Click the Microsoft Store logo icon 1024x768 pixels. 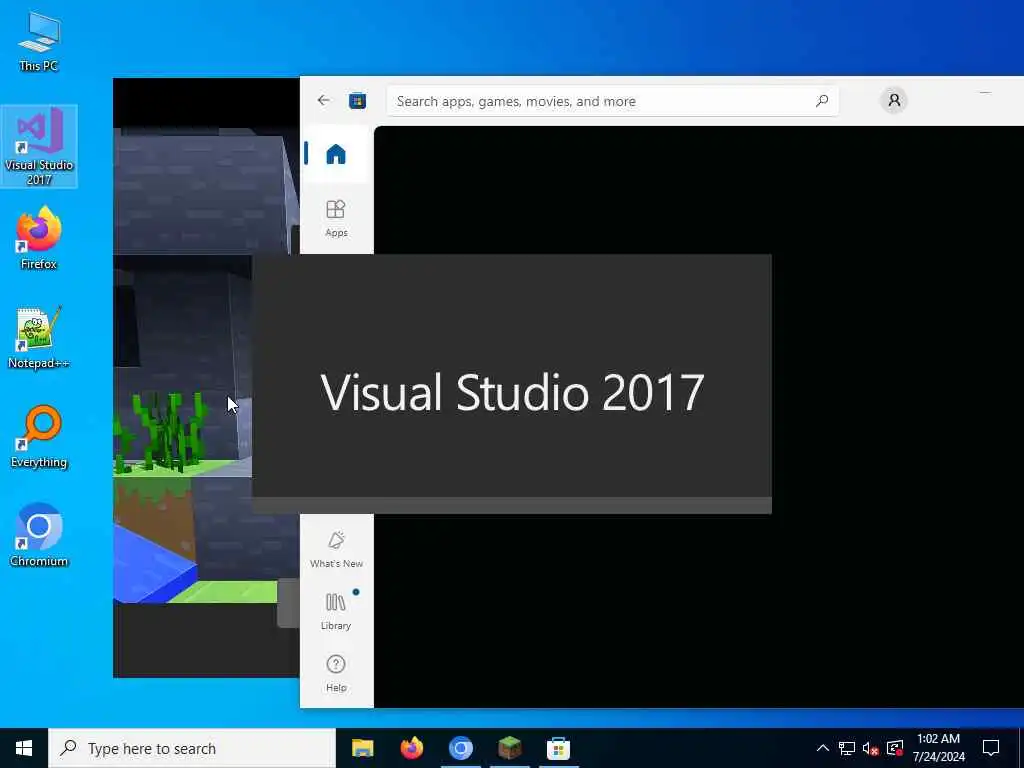coord(357,101)
